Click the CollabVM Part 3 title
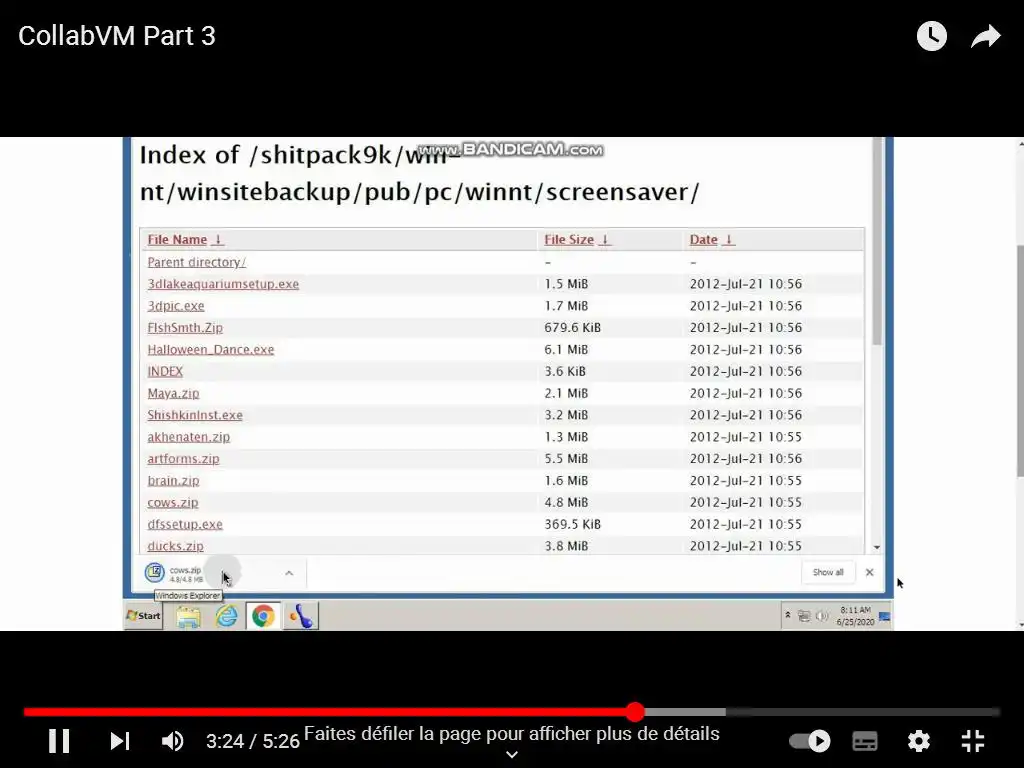This screenshot has width=1024, height=768. click(117, 36)
